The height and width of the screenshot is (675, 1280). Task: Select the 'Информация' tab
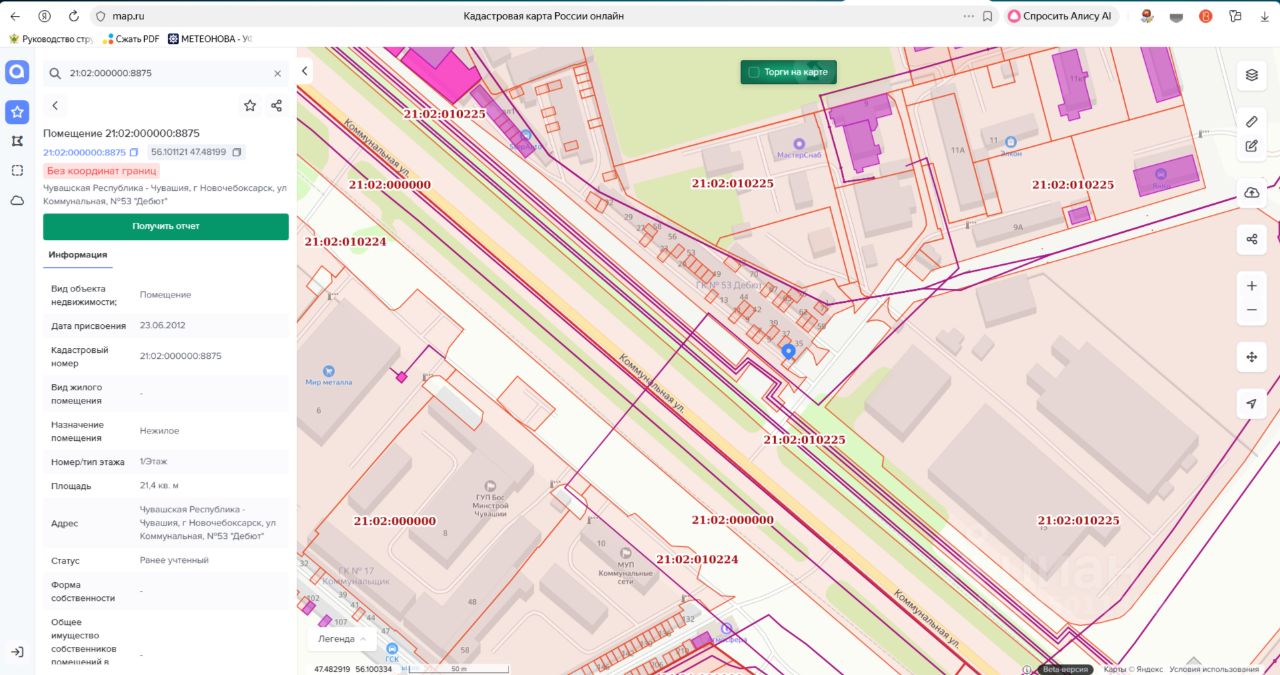pos(78,255)
